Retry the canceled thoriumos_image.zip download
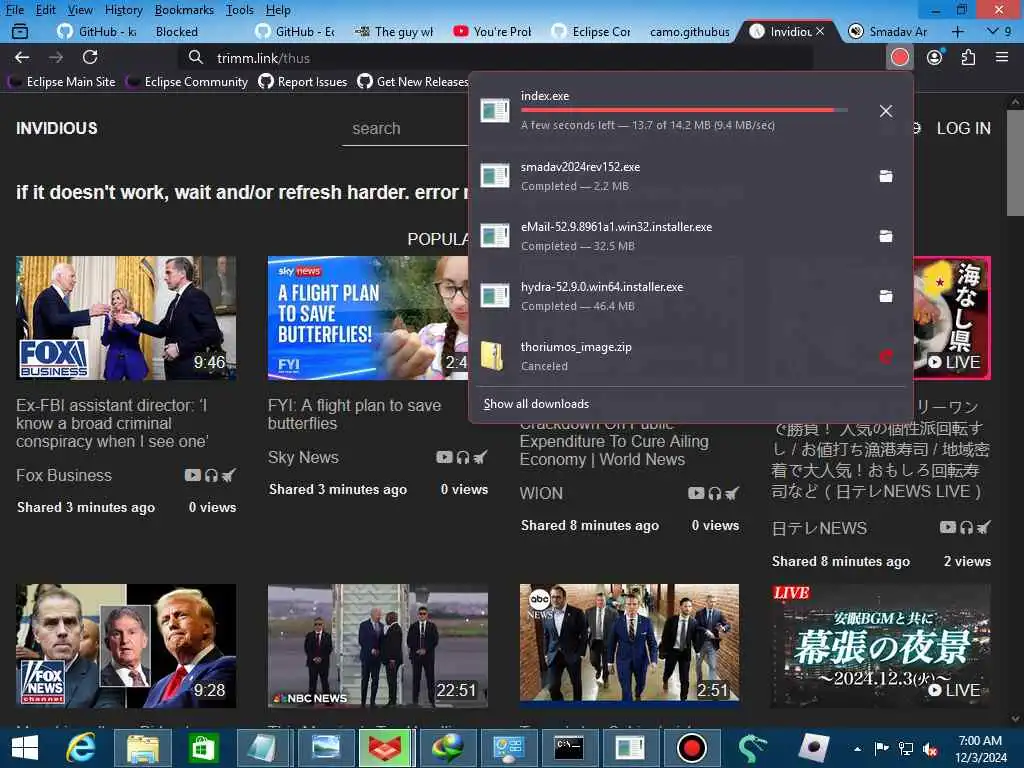 886,357
